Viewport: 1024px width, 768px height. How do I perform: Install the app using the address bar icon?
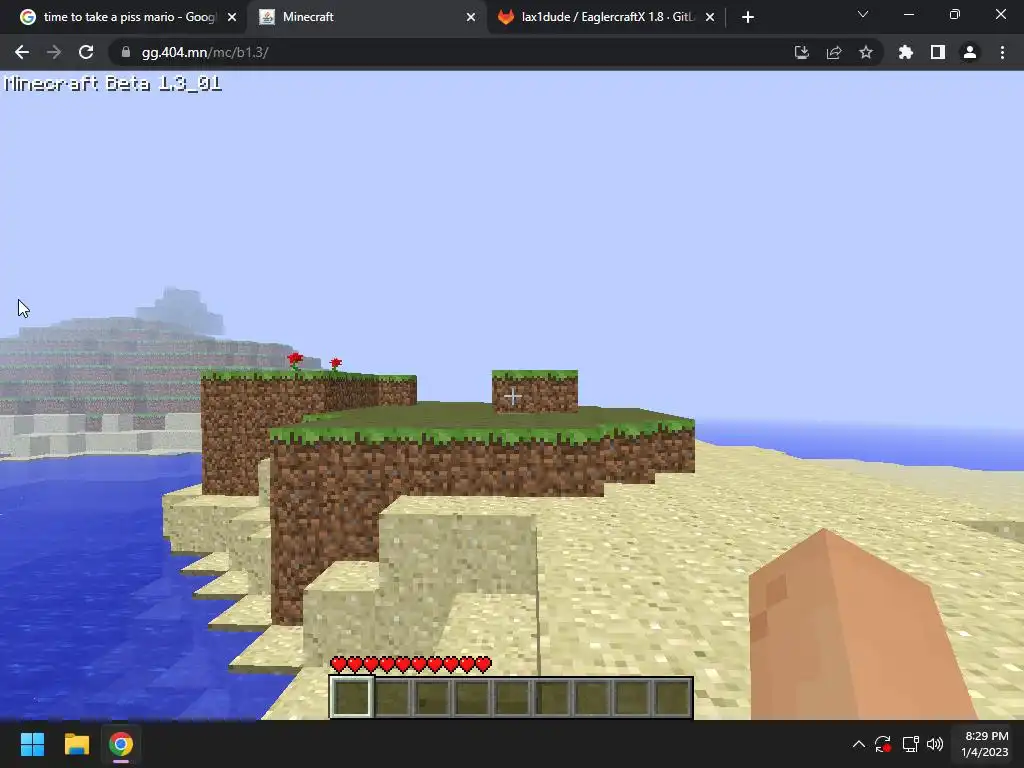pos(801,52)
